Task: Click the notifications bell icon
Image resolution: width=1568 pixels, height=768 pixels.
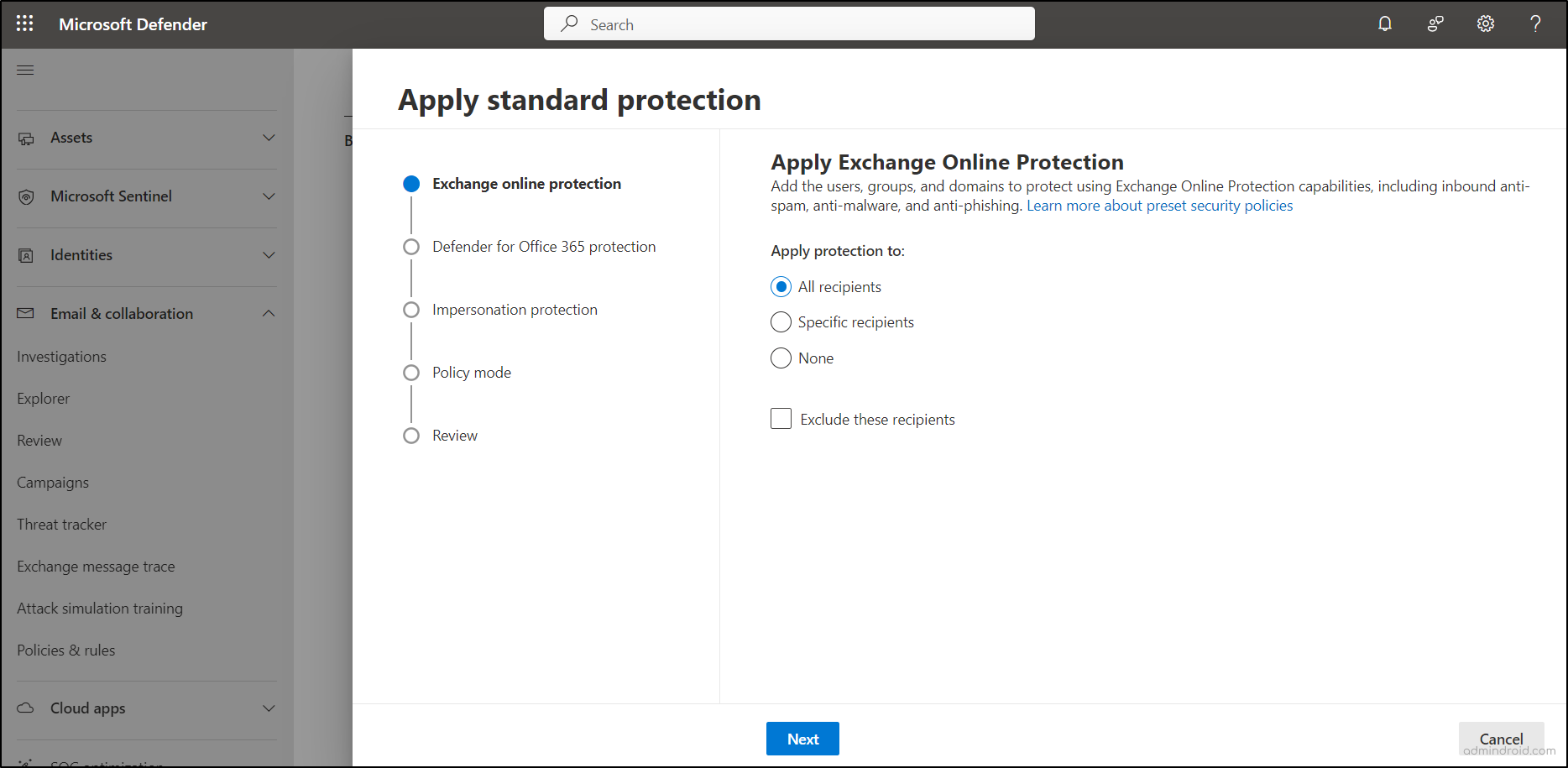Action: 1385,24
